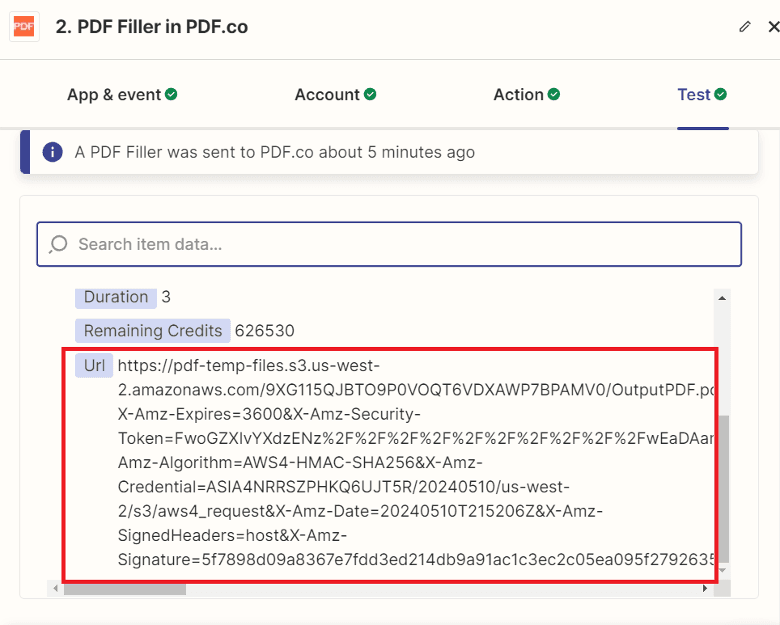Click the horizontal scrollbar left arrow
The height and width of the screenshot is (625, 780).
click(56, 589)
